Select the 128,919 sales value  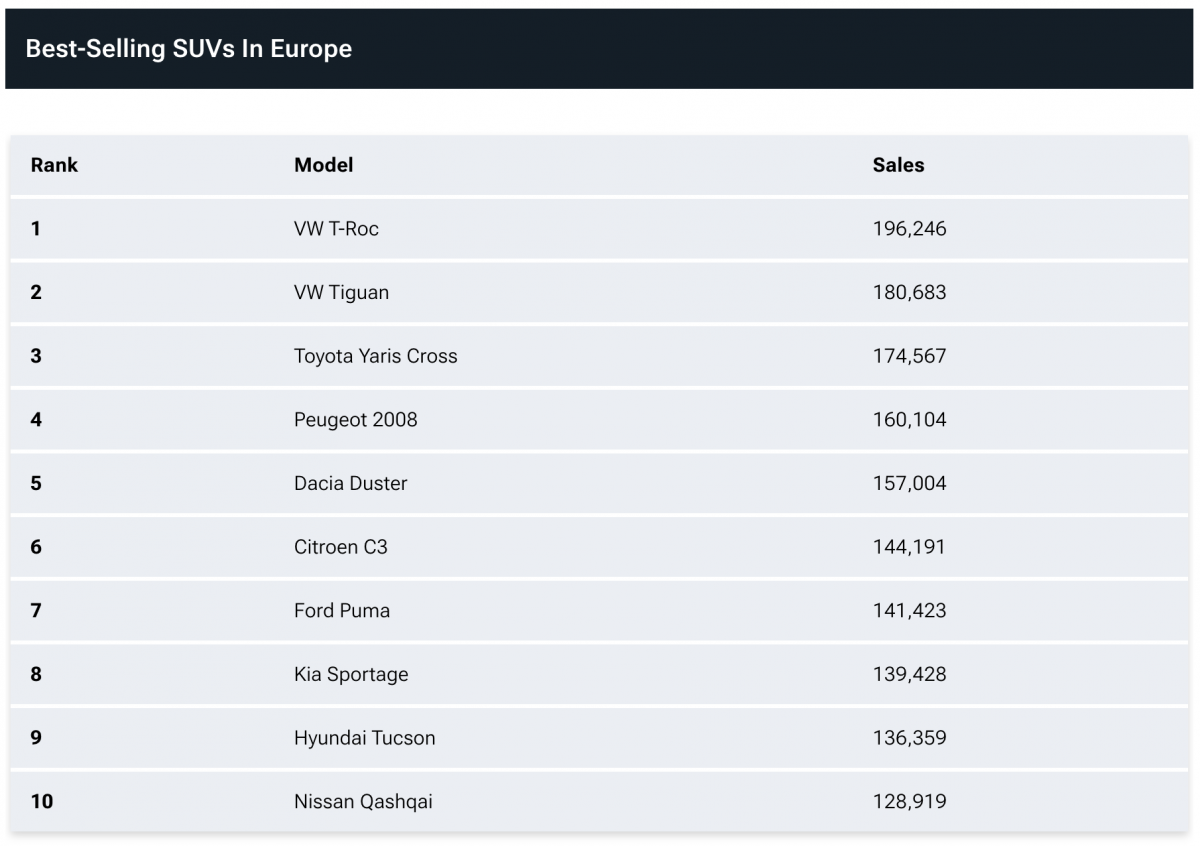[x=909, y=802]
